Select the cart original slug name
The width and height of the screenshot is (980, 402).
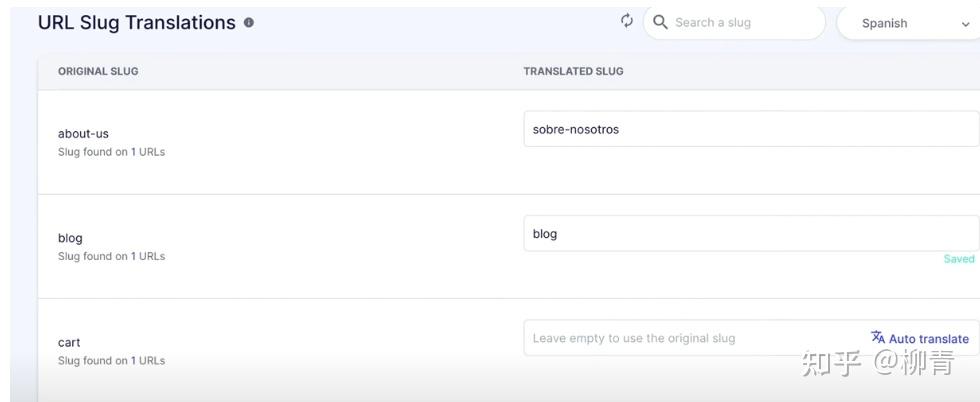[x=69, y=342]
